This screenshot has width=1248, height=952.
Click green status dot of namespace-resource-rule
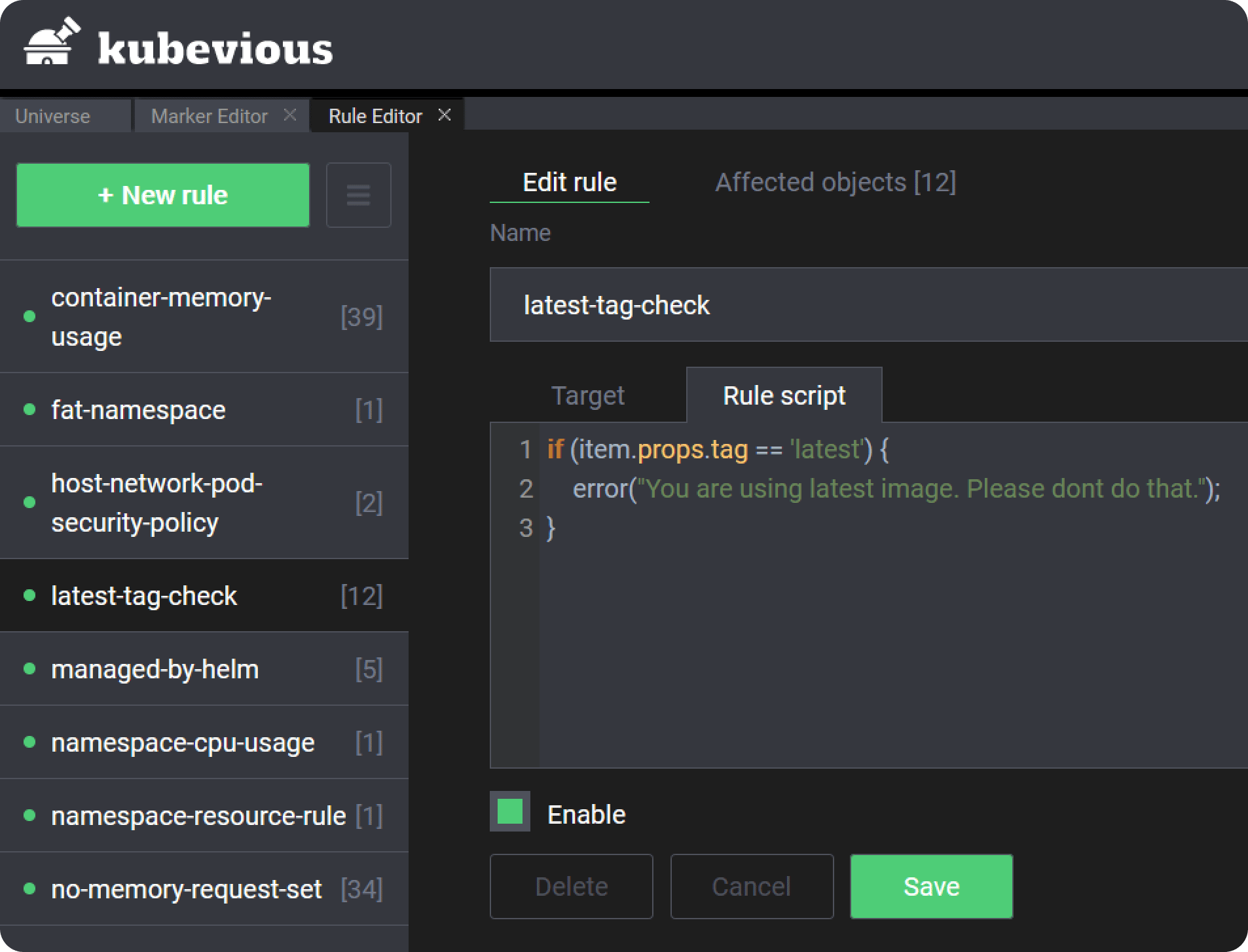(29, 815)
